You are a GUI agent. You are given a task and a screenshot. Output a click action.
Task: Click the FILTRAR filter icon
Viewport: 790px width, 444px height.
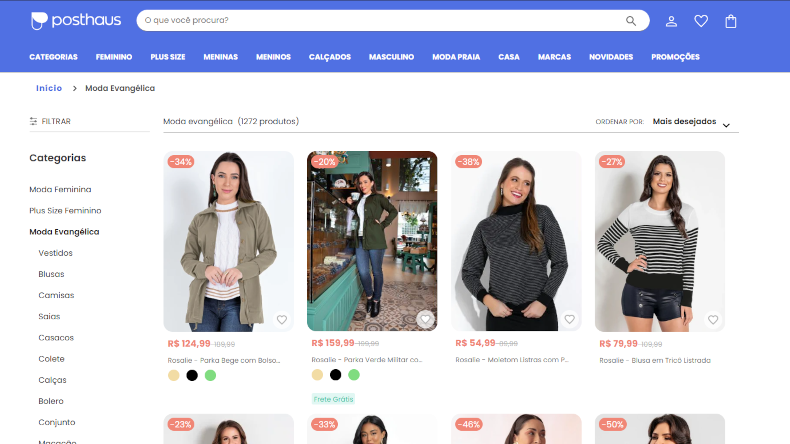pyautogui.click(x=33, y=121)
